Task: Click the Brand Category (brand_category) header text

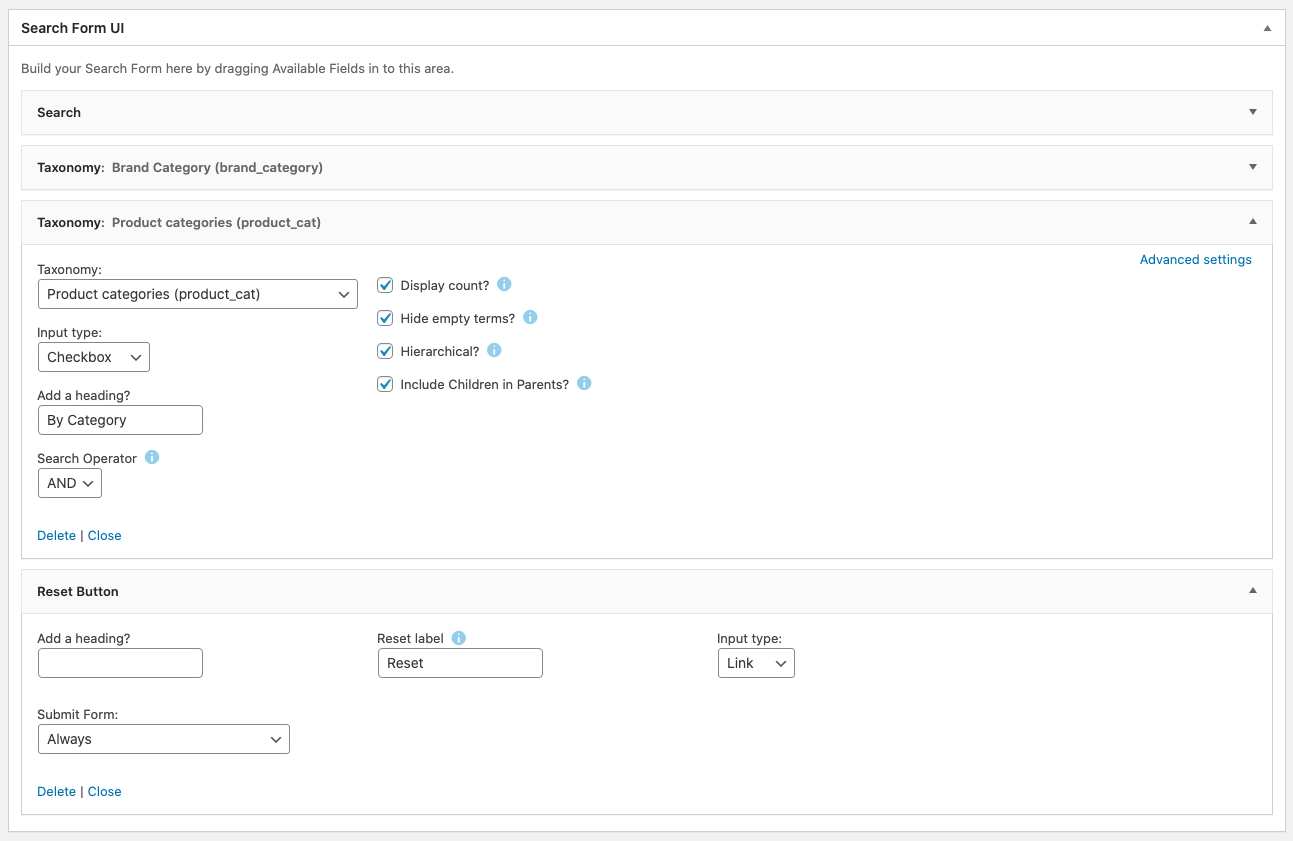Action: pos(217,167)
